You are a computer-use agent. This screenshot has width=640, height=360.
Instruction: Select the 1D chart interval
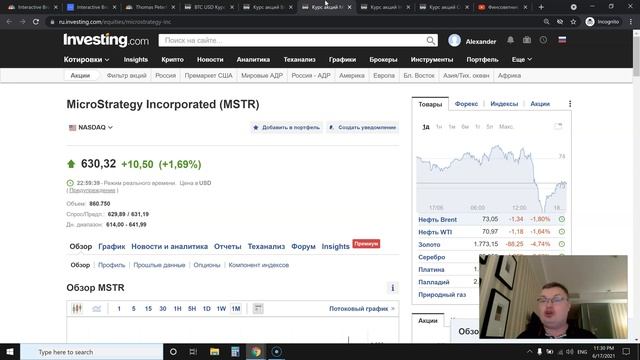207,309
